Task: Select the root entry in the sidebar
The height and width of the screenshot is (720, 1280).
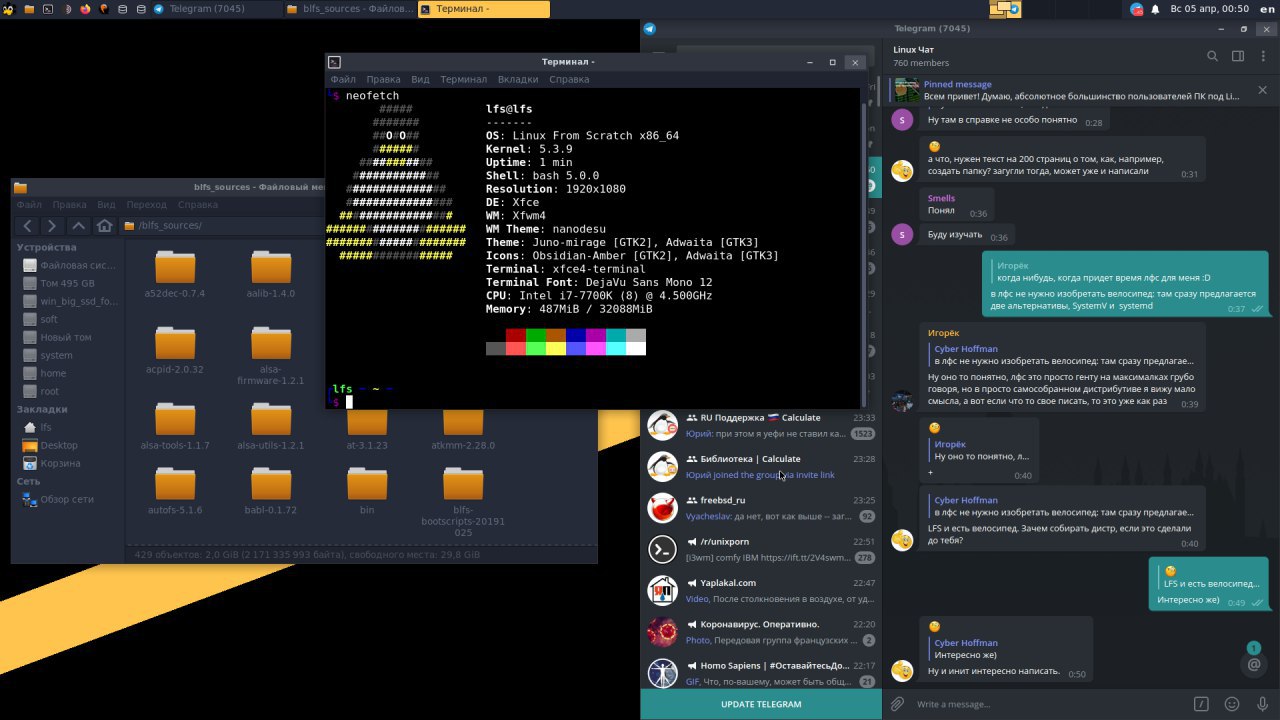Action: click(41, 391)
